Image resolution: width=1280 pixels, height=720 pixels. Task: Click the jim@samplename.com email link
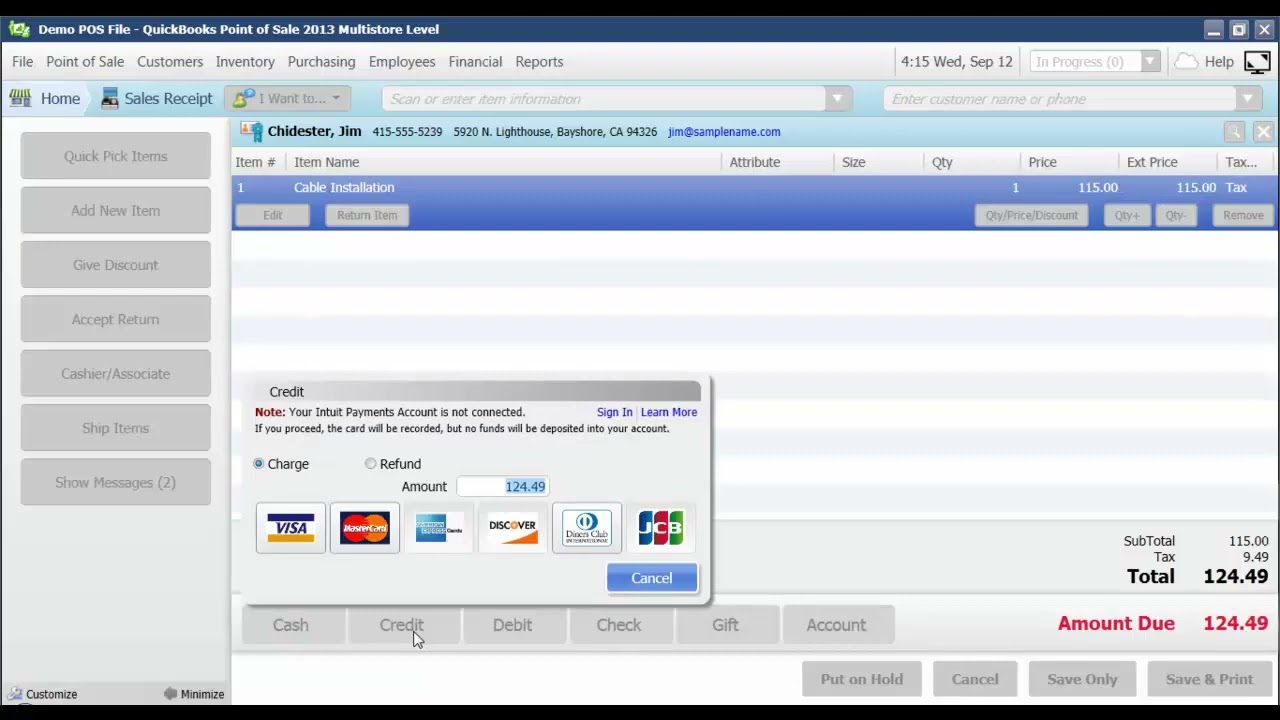[724, 132]
